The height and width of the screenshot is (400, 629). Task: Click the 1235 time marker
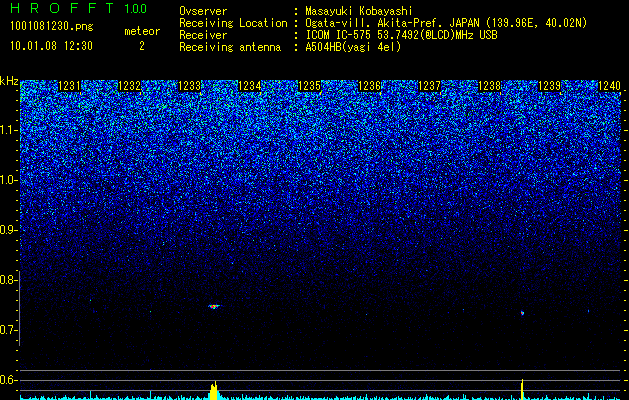[x=309, y=86]
